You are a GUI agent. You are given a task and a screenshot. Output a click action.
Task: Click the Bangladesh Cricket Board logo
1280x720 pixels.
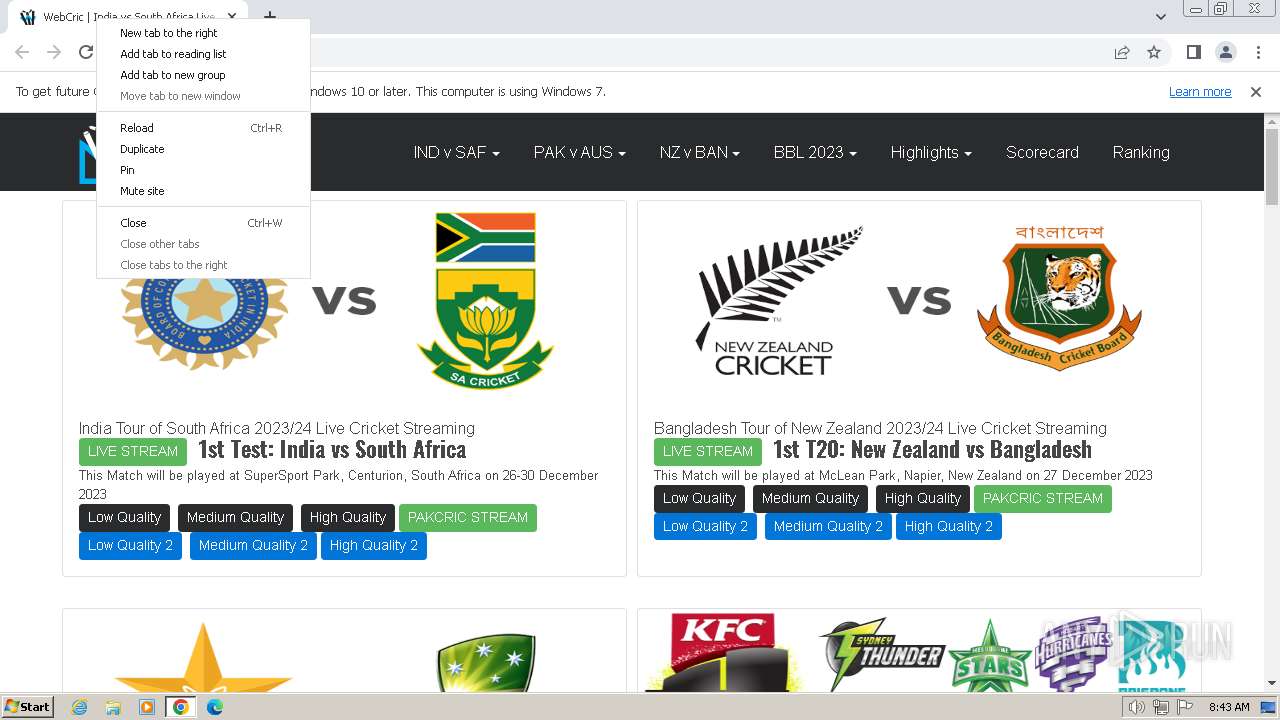pyautogui.click(x=1060, y=298)
